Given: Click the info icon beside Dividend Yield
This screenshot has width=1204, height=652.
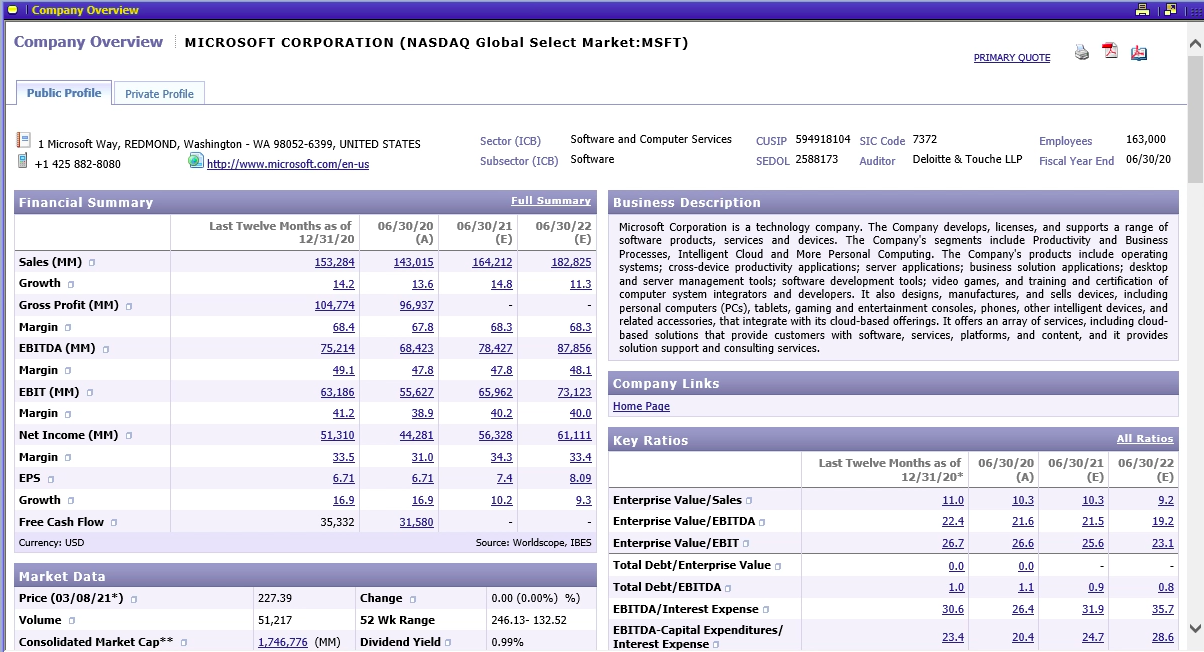Looking at the screenshot, I should click(x=448, y=643).
